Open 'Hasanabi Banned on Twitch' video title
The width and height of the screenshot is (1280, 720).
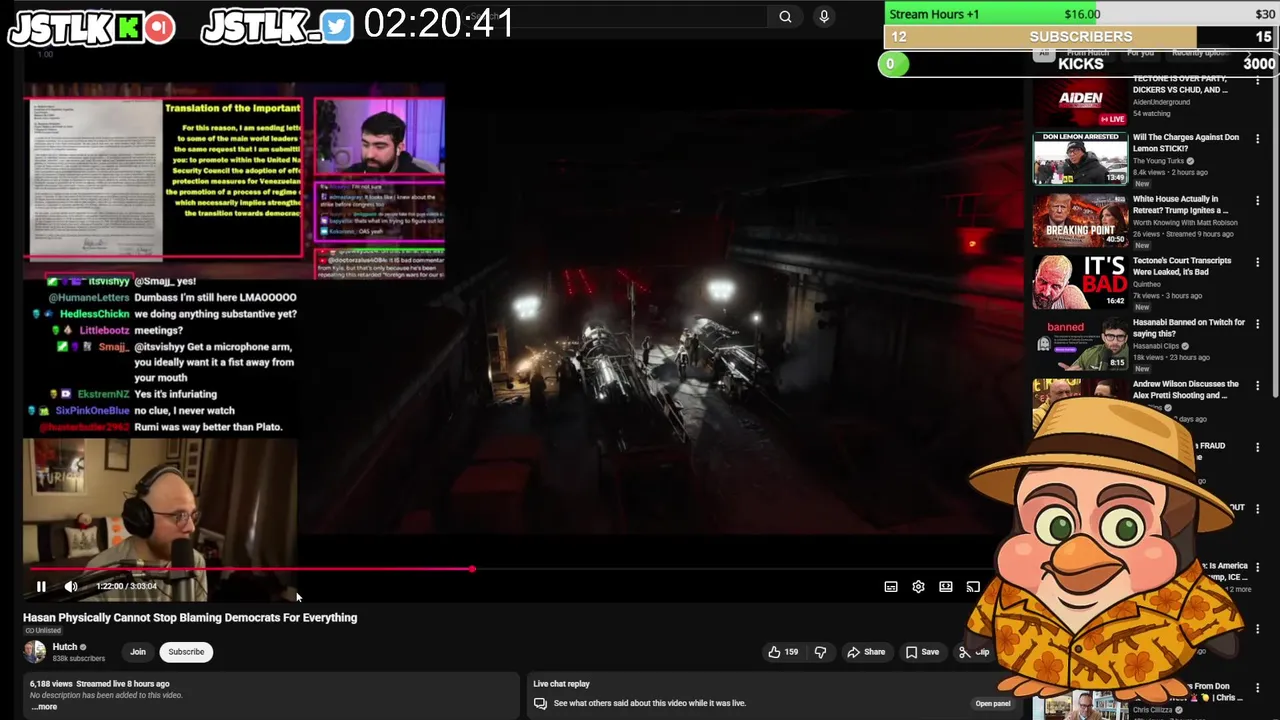coord(1189,328)
